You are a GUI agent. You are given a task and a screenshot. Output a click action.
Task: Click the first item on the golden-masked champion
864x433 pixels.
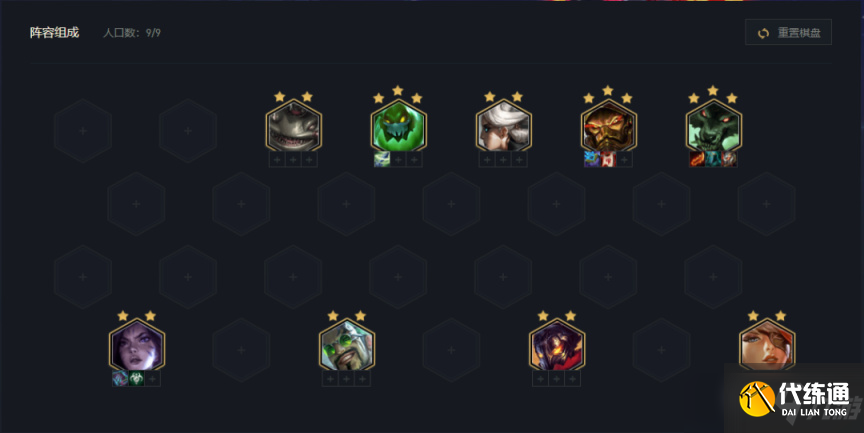click(592, 160)
